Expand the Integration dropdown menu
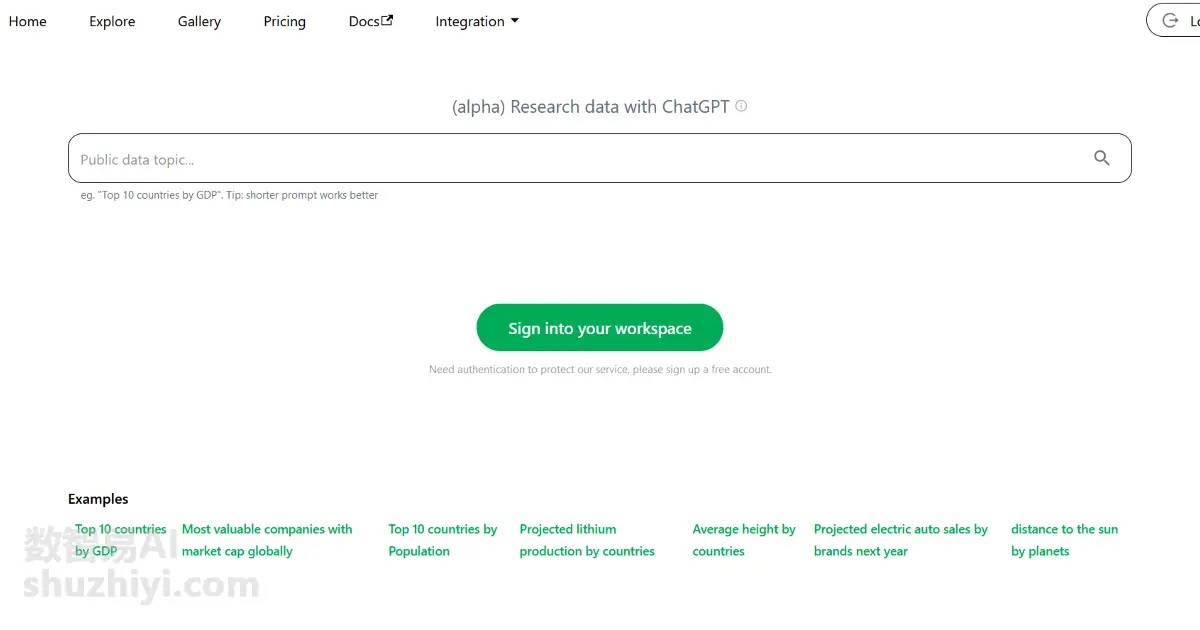 pyautogui.click(x=477, y=21)
